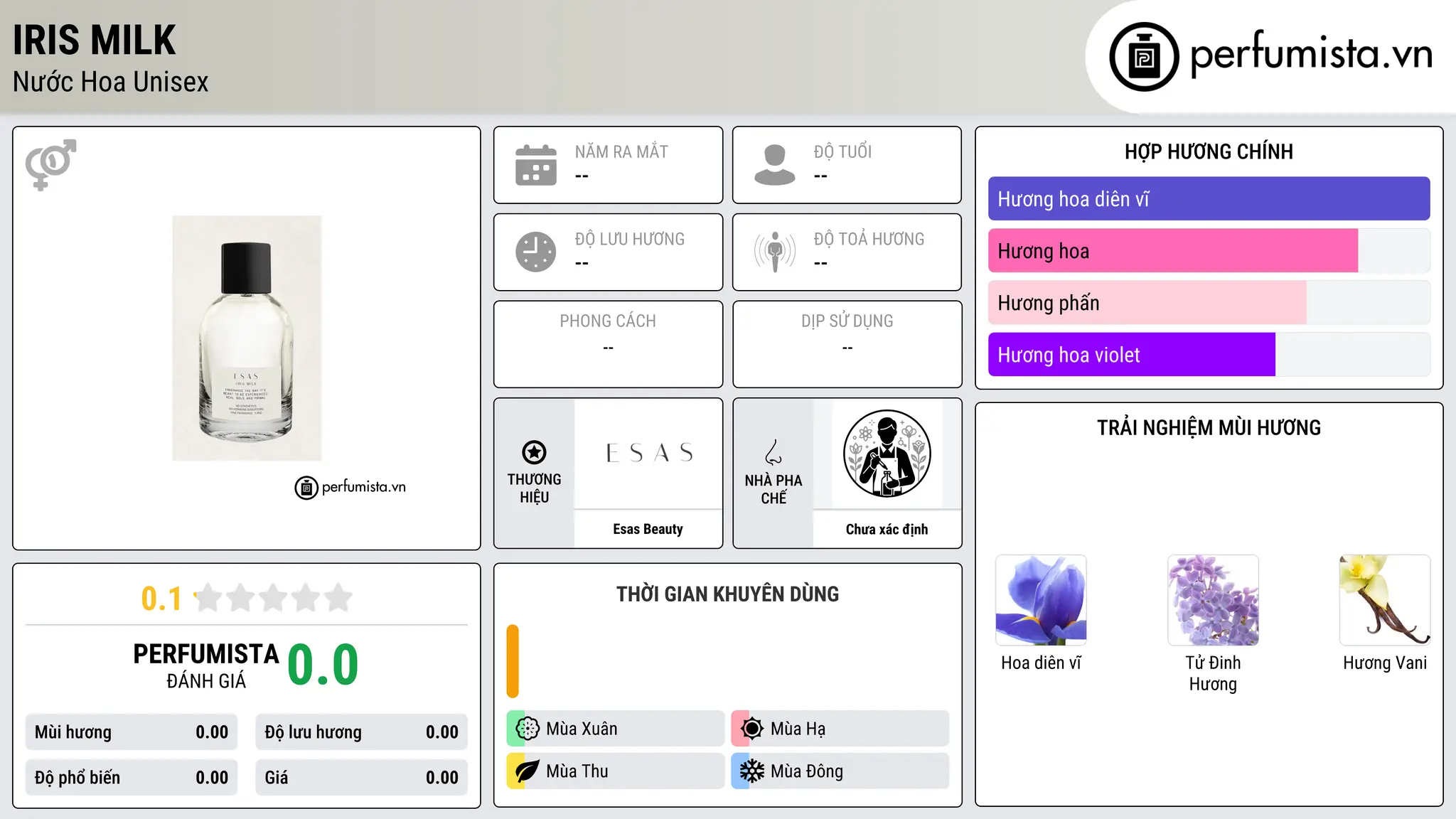Click the nose icon above Nhà pha chế
The image size is (1456, 819).
773,452
